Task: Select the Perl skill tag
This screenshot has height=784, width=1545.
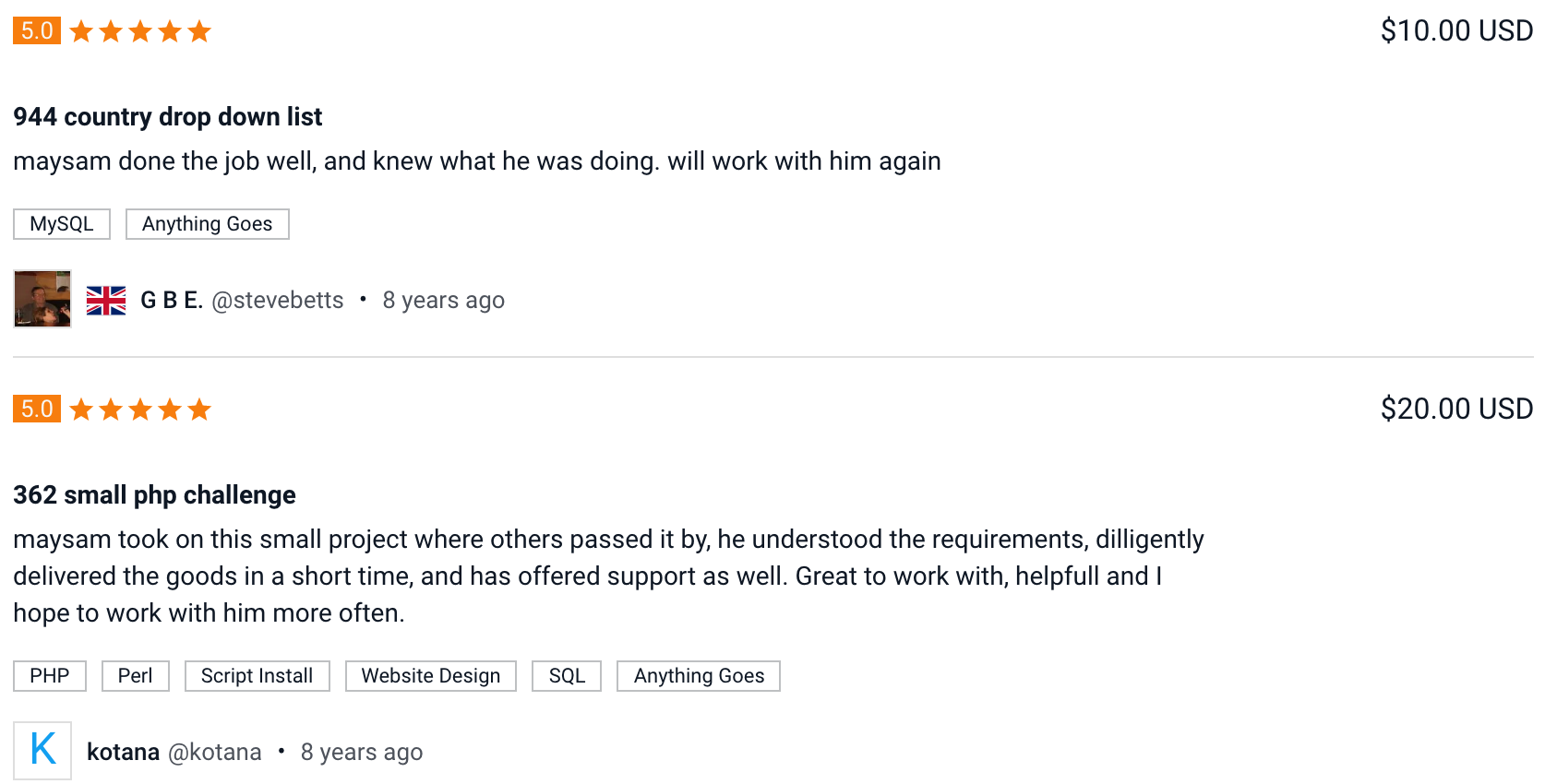Action: click(136, 676)
